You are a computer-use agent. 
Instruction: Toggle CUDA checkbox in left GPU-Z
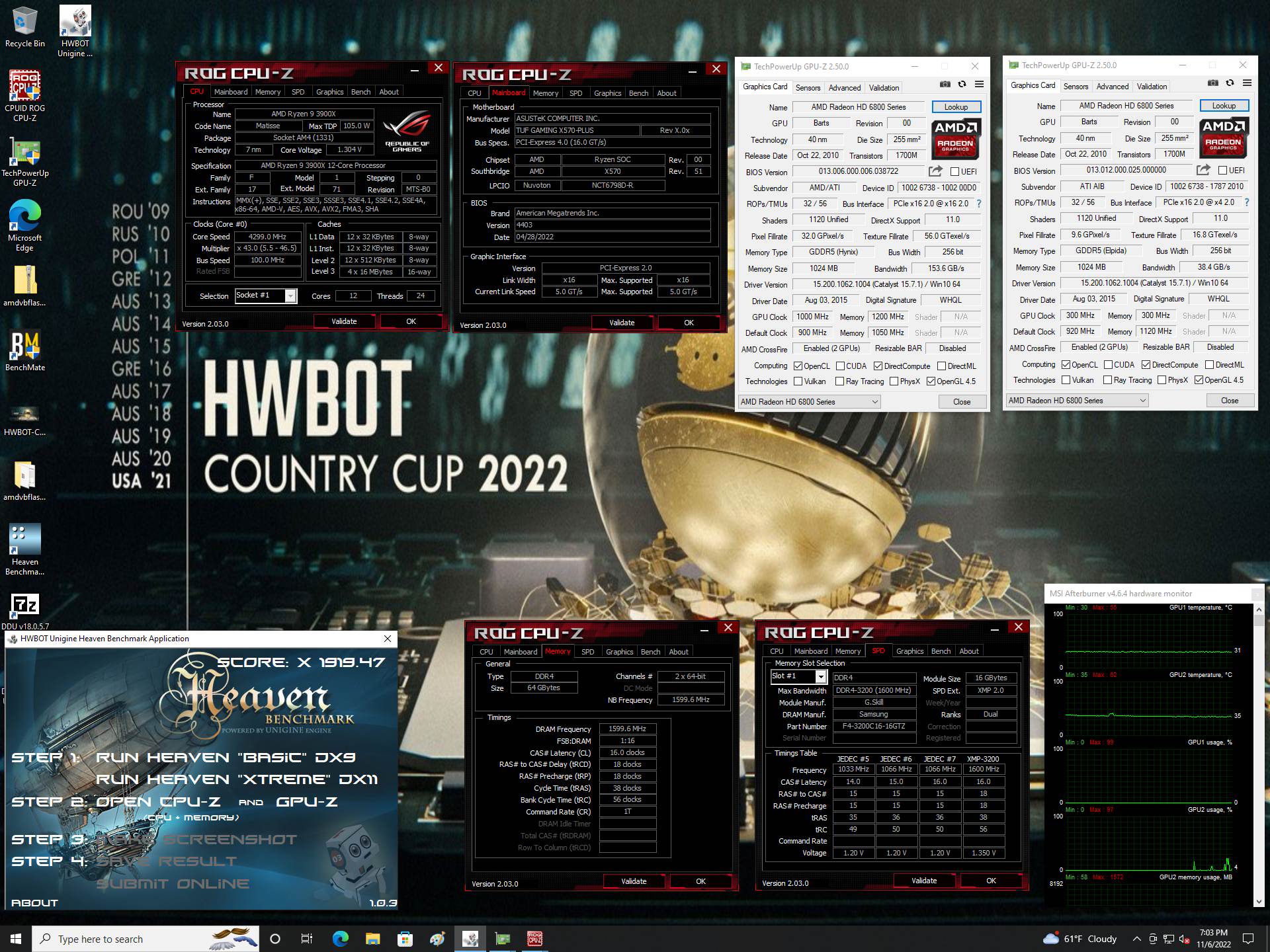click(840, 366)
